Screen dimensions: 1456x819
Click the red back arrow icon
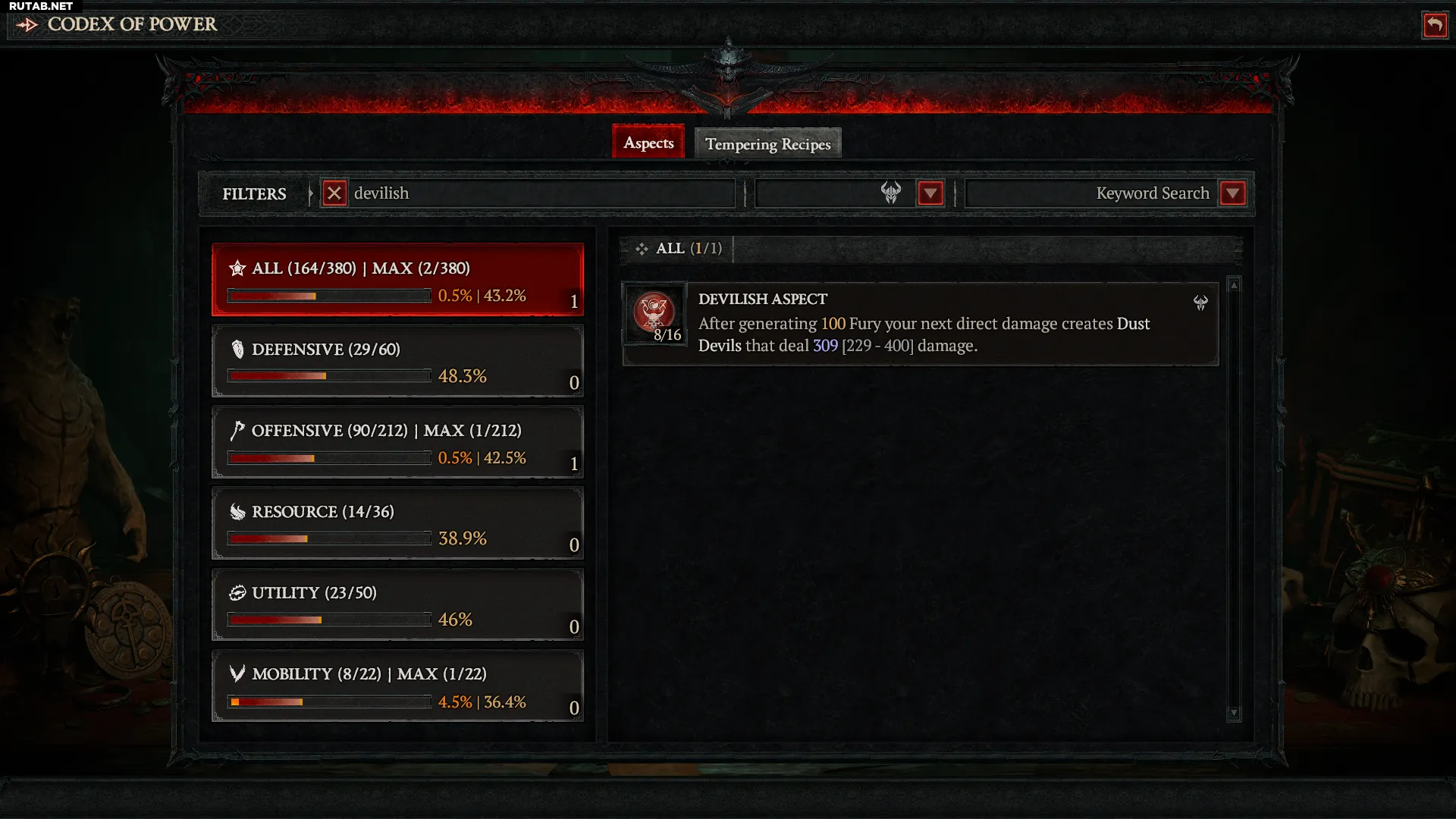[1434, 25]
